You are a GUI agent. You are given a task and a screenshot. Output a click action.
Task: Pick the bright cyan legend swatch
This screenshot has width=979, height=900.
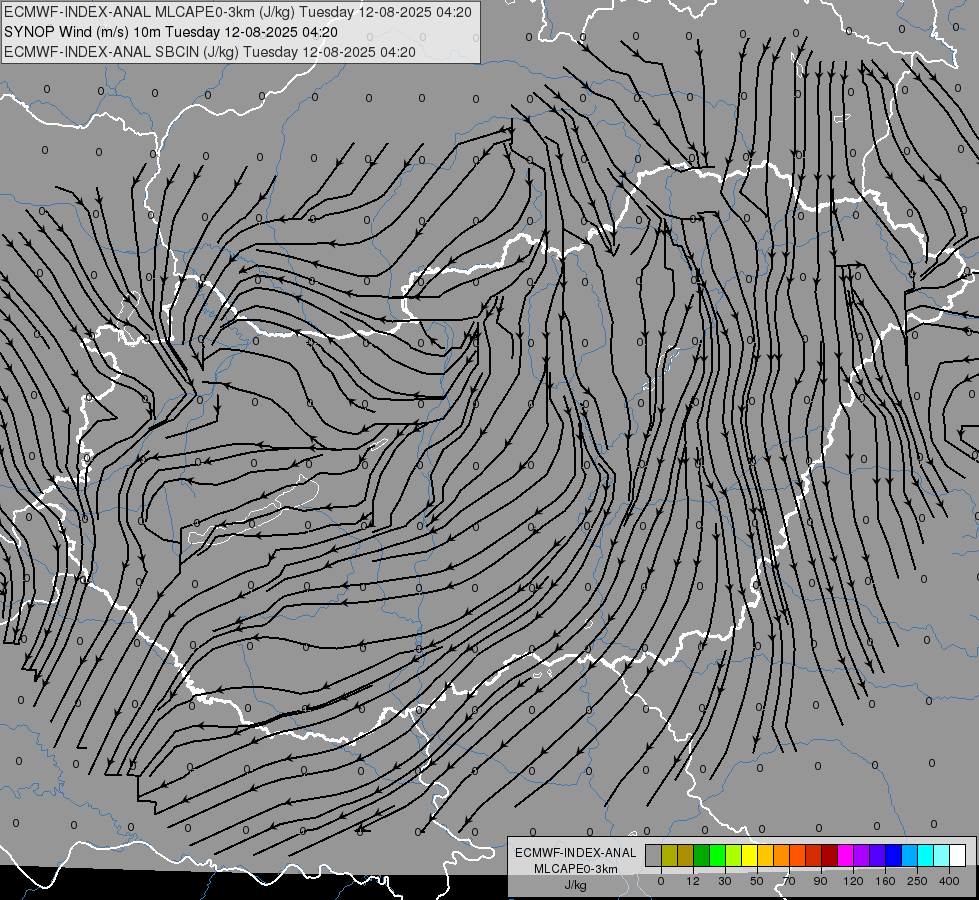[x=926, y=855]
